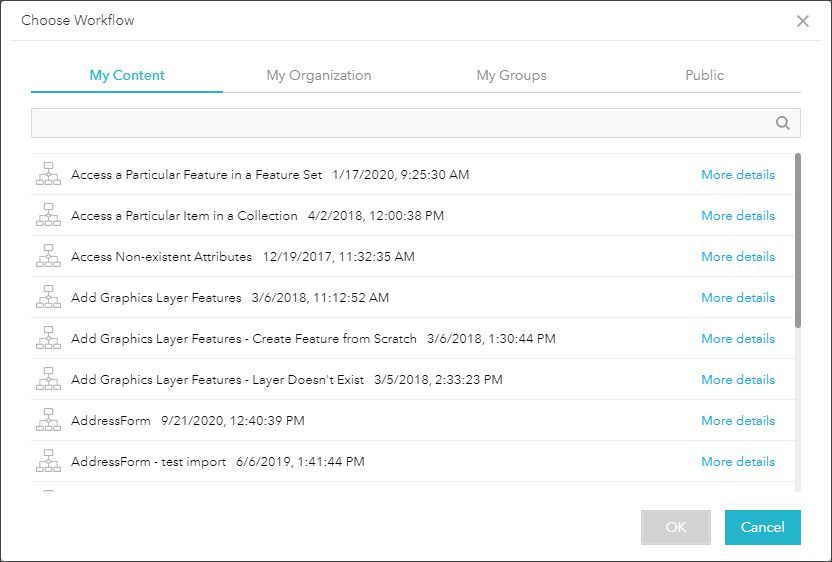
Task: Open More details for Create Feature from Scratch
Action: click(x=738, y=338)
